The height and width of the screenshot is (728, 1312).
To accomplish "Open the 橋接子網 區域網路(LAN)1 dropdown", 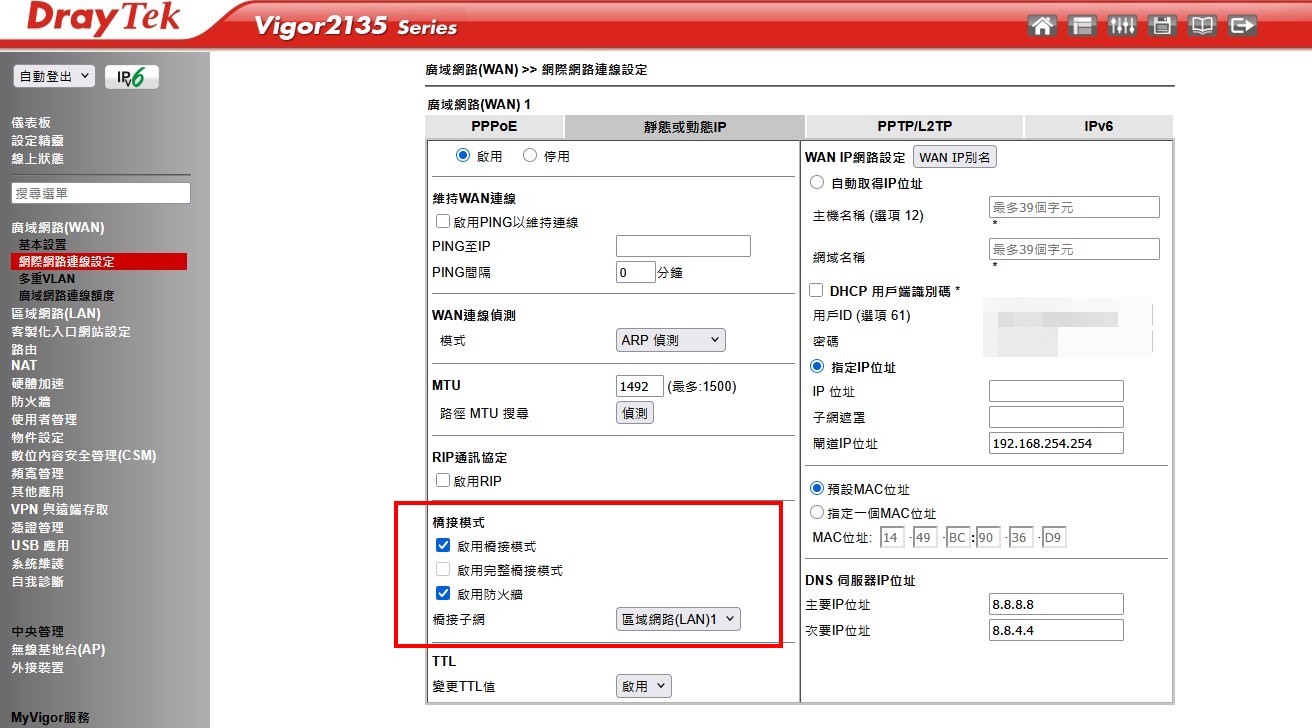I will click(678, 619).
